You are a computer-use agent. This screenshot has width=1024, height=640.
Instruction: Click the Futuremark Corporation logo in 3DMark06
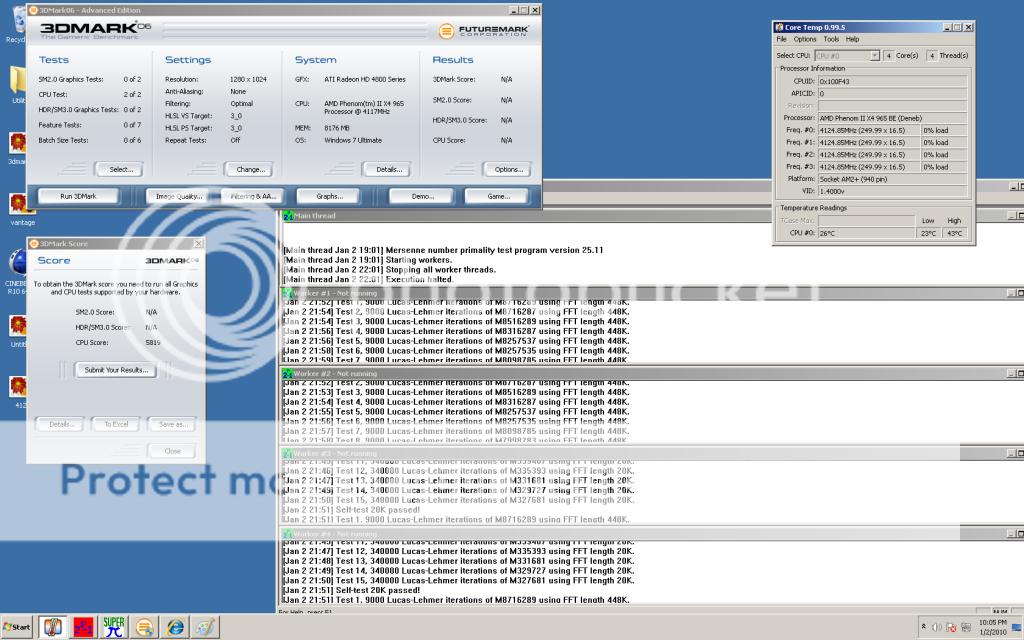click(480, 31)
